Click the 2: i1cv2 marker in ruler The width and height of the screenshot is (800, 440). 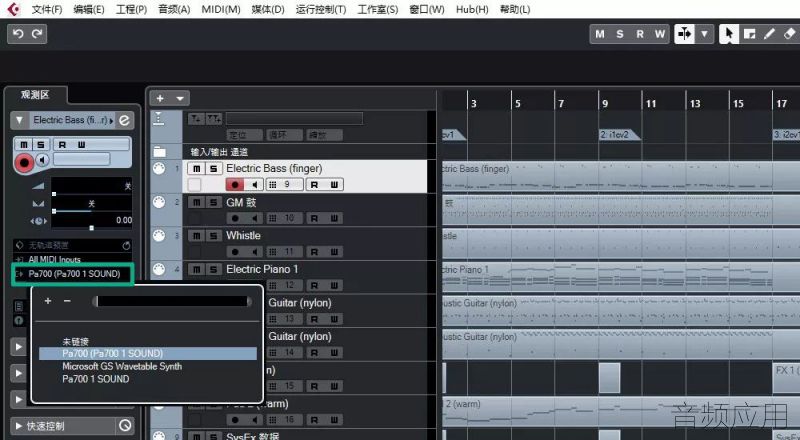pos(619,135)
